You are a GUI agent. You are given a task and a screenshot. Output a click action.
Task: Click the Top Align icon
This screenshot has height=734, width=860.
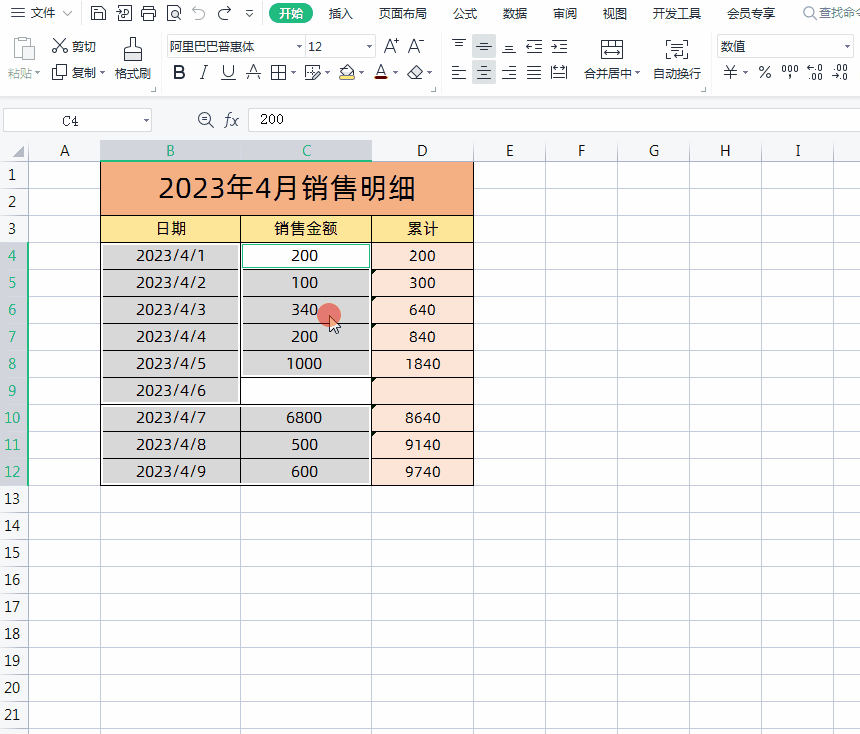click(459, 46)
